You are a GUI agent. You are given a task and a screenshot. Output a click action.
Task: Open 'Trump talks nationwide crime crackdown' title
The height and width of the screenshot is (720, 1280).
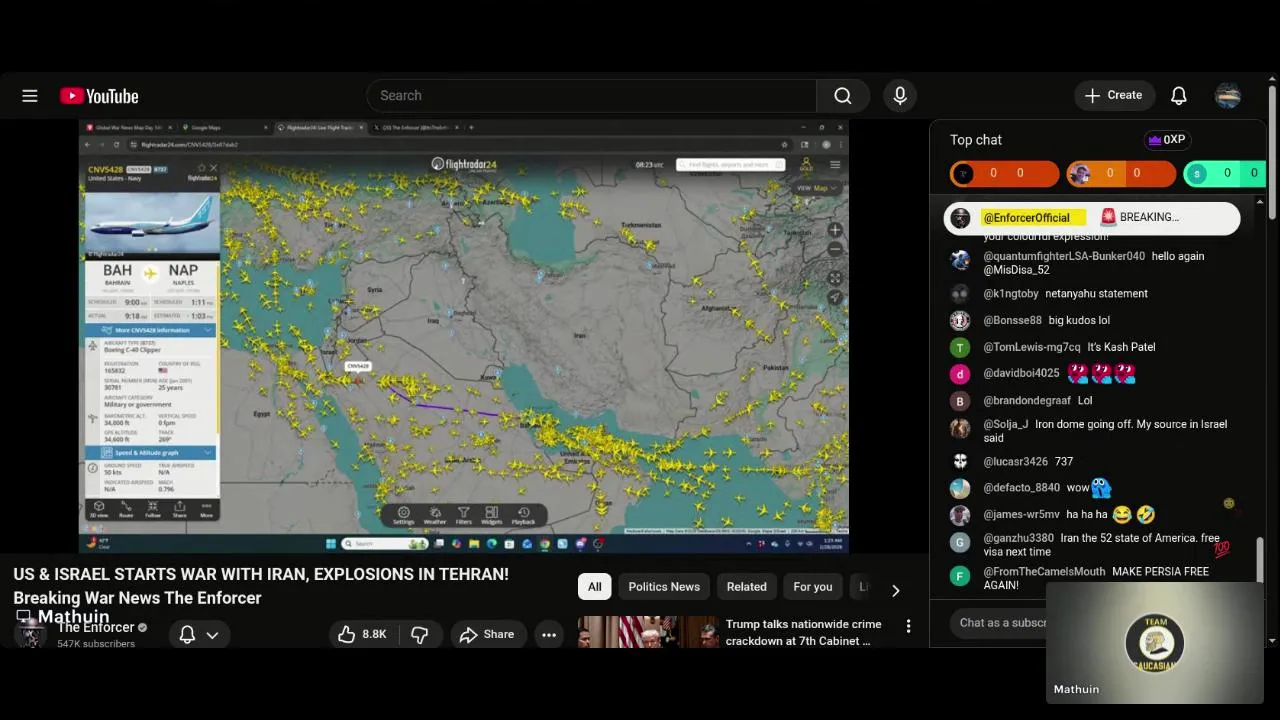[803, 632]
